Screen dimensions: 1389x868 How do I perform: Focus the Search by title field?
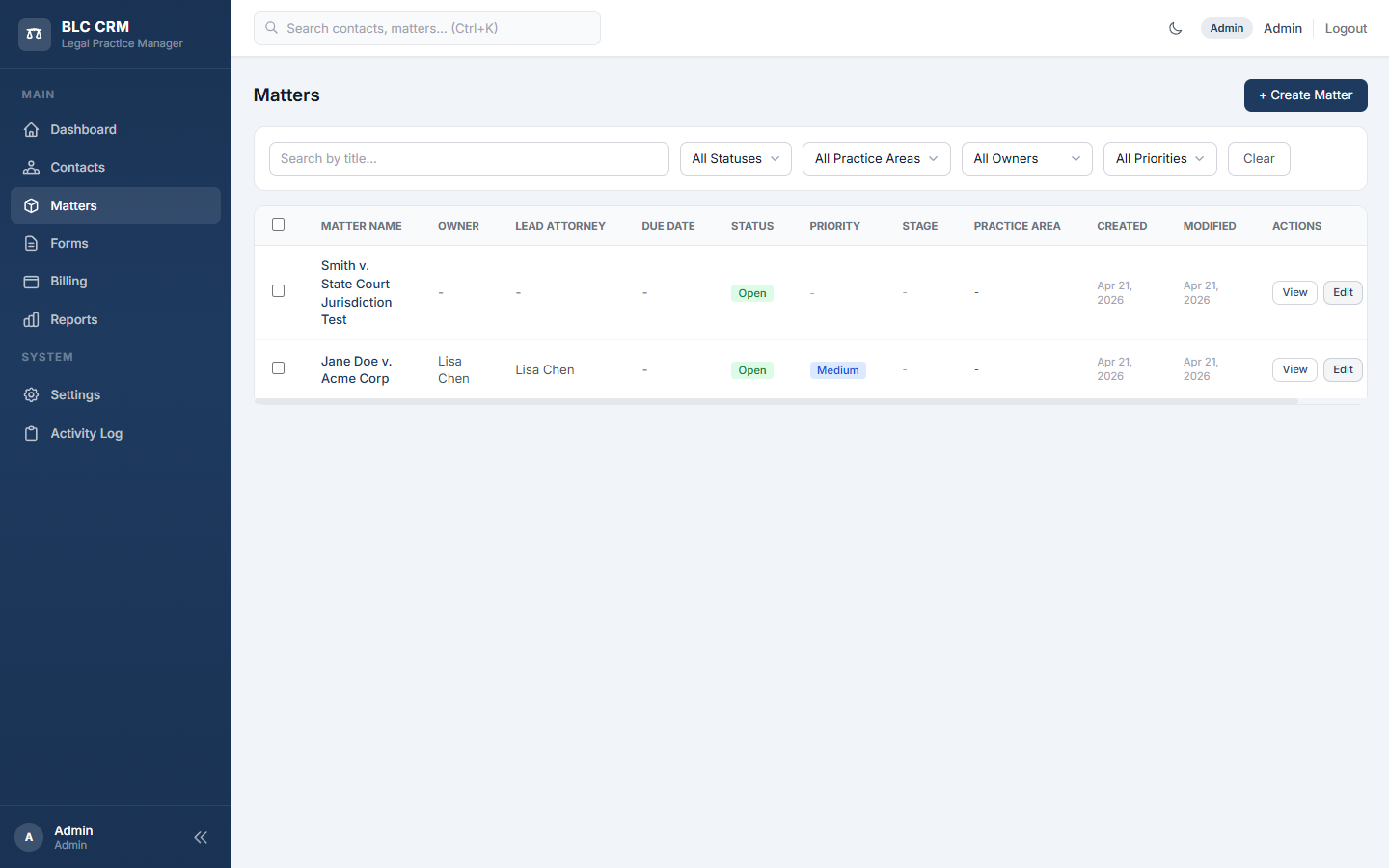click(469, 158)
